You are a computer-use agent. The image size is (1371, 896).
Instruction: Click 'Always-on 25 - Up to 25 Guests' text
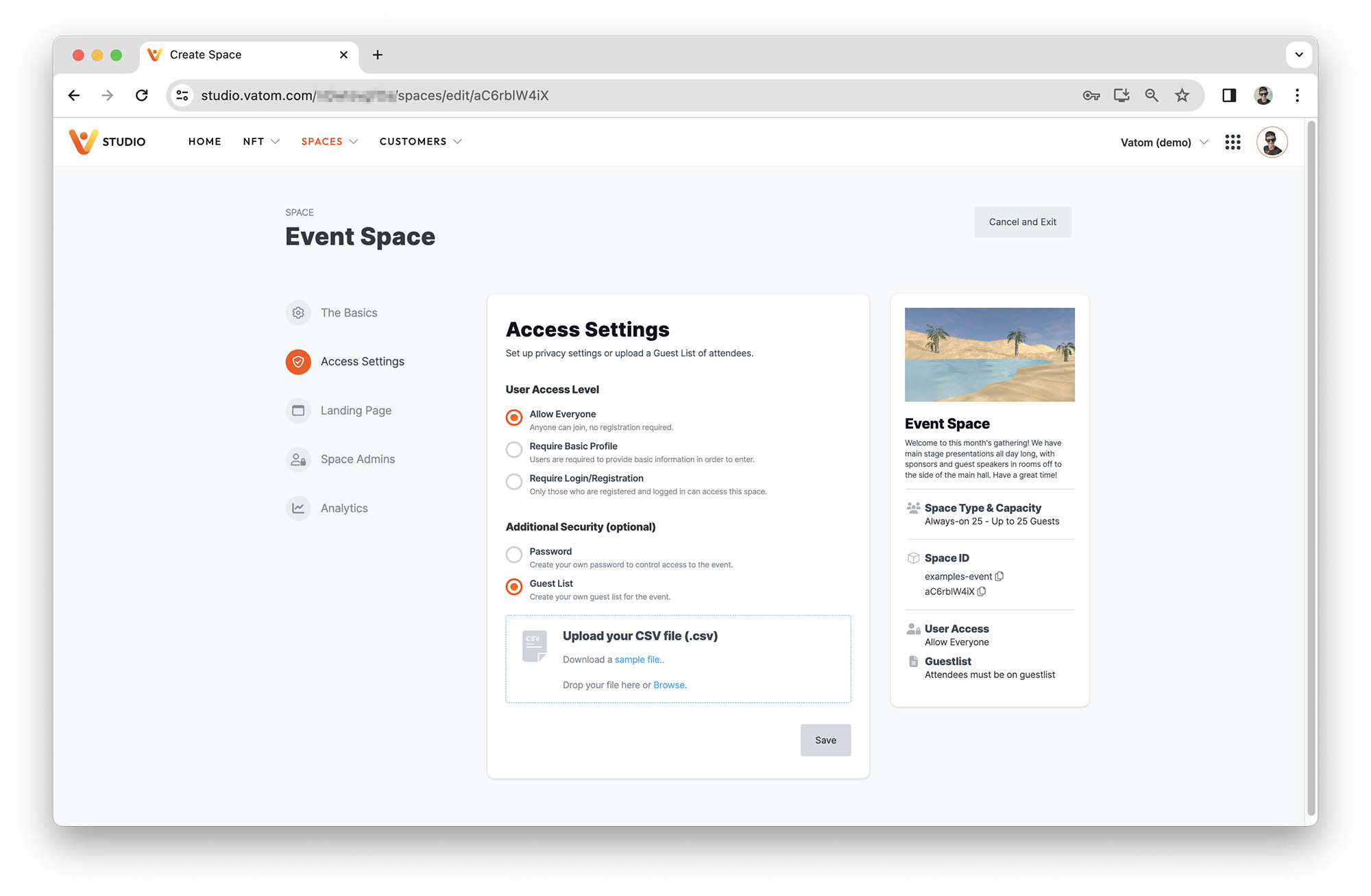pos(991,522)
